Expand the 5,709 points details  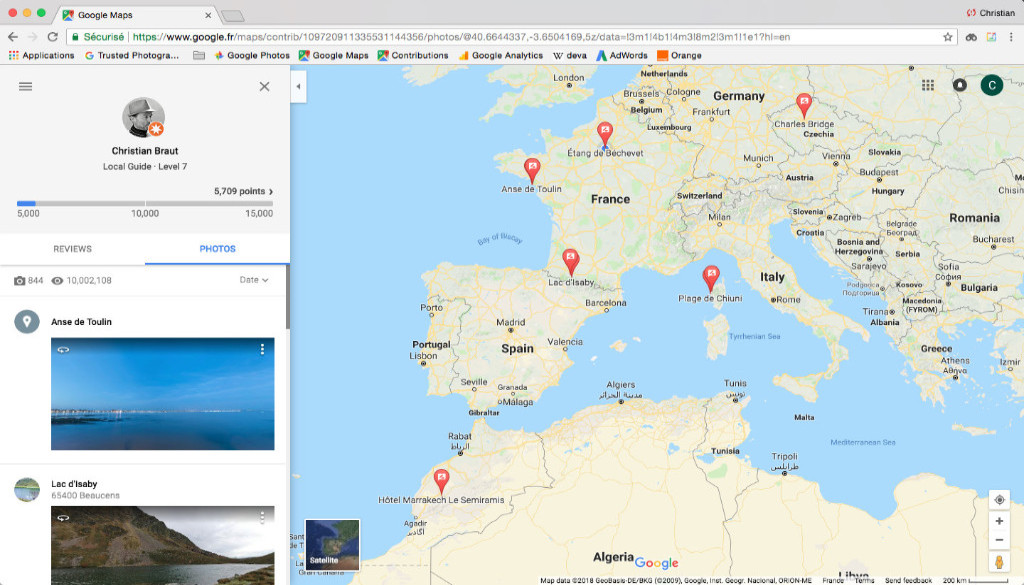(243, 191)
